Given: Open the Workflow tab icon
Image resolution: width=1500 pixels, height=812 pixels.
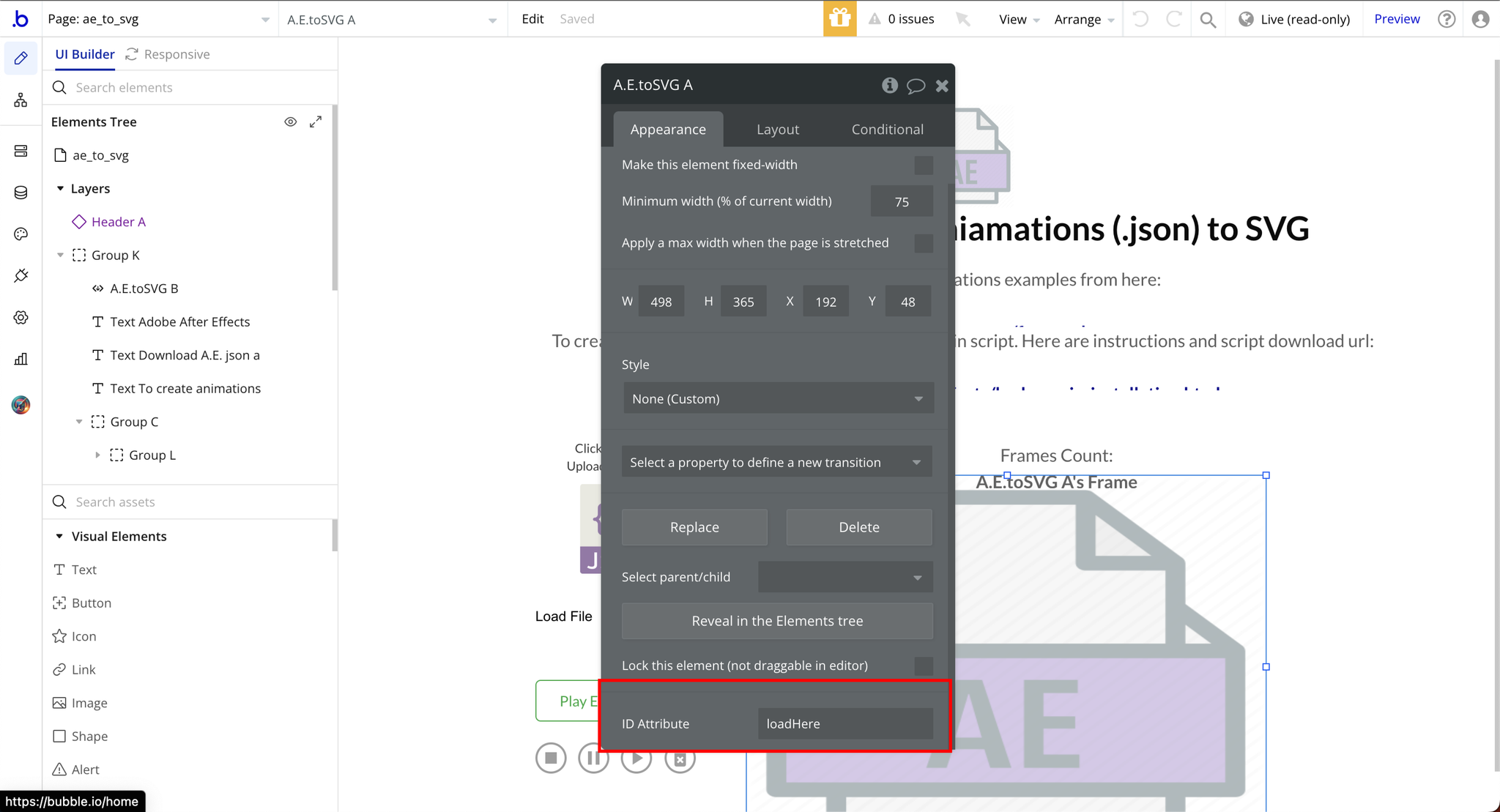Looking at the screenshot, I should [x=21, y=100].
